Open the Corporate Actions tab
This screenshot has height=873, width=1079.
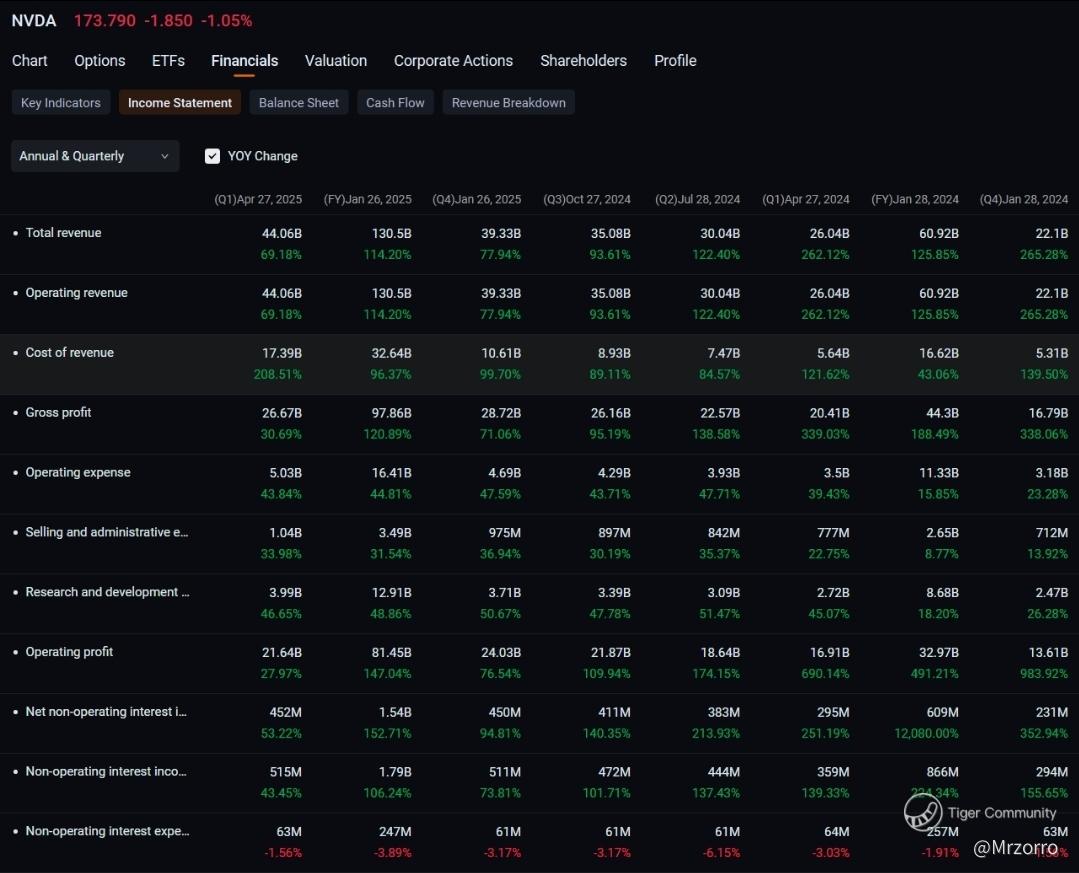[453, 61]
